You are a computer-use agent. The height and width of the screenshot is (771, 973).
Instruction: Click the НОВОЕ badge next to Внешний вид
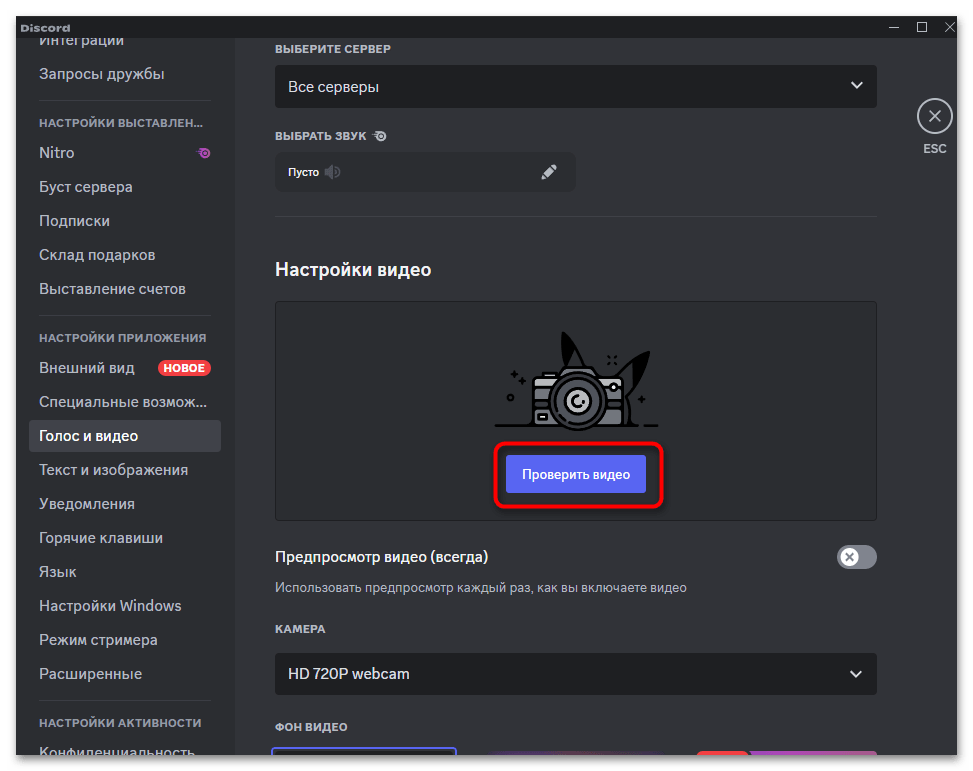tap(184, 368)
